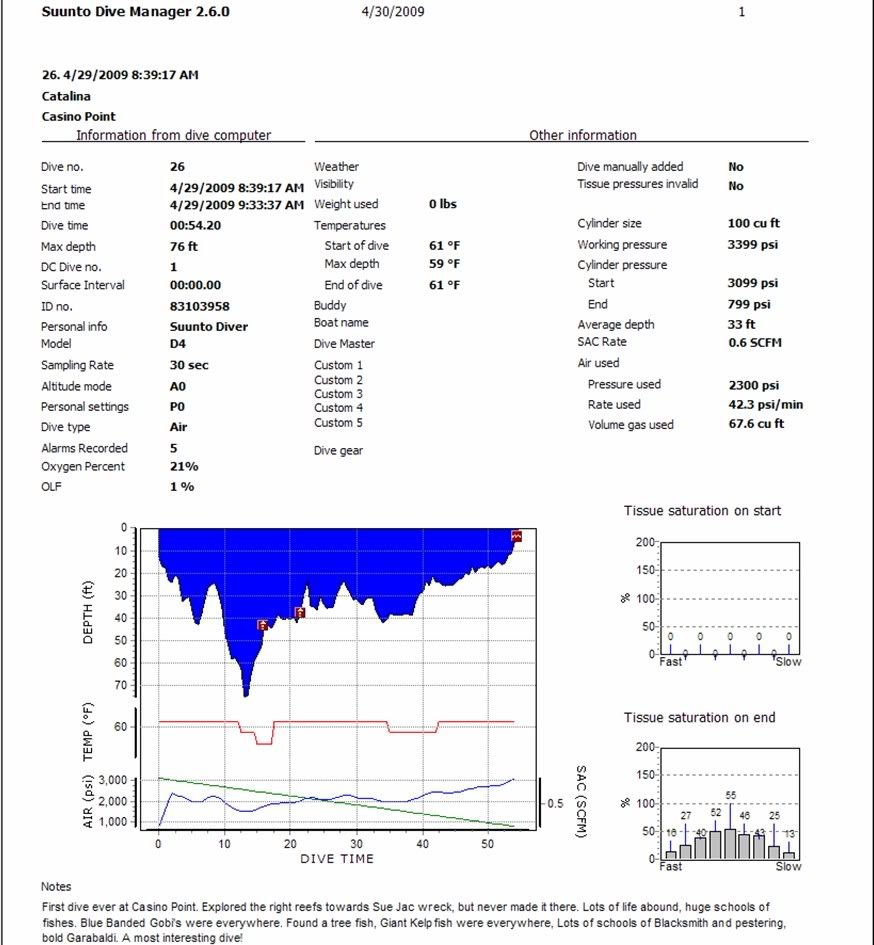Click the dive site "Casino Point"

[78, 116]
